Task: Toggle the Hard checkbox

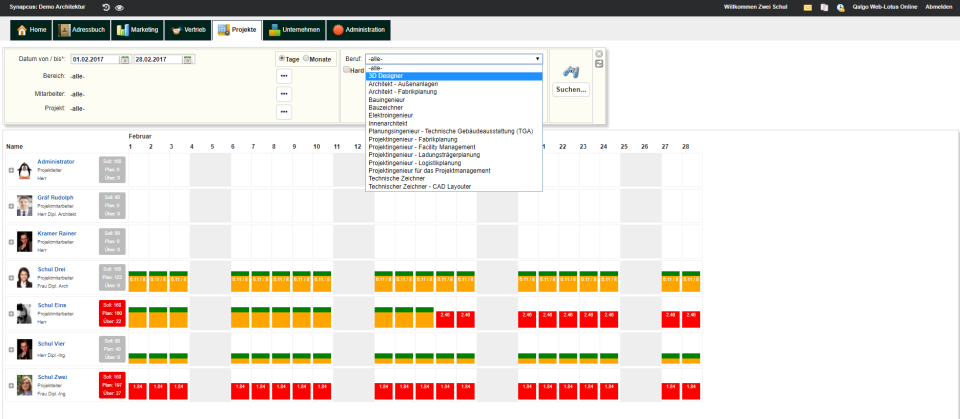Action: click(x=347, y=70)
